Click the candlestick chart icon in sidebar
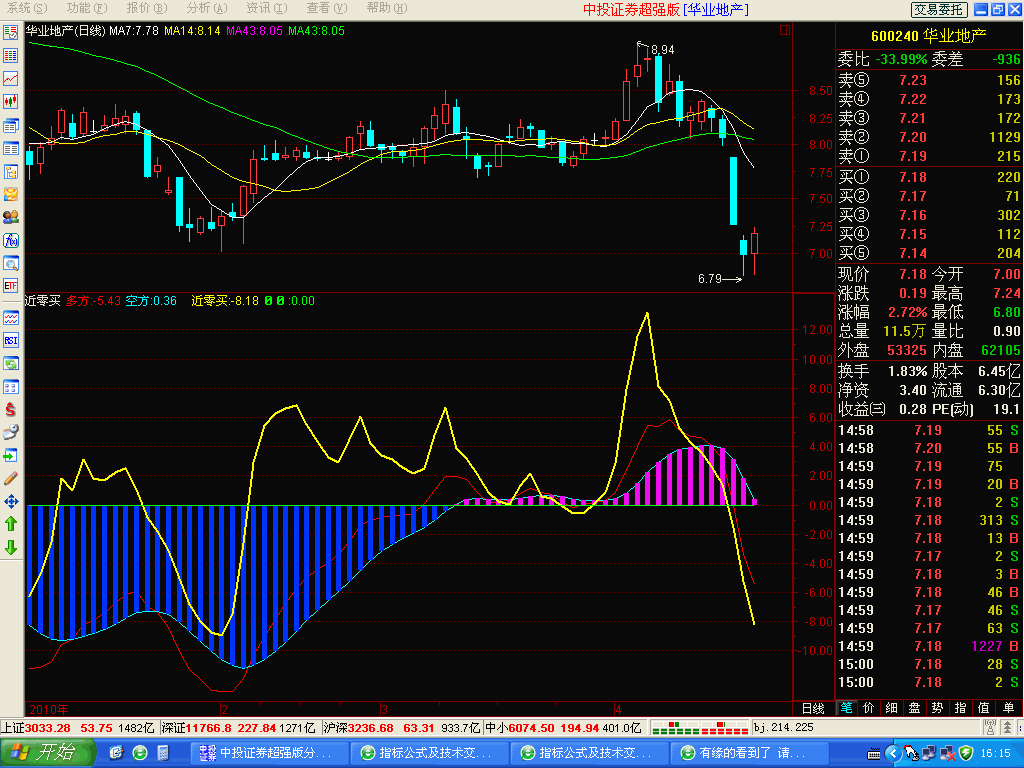 click(11, 101)
